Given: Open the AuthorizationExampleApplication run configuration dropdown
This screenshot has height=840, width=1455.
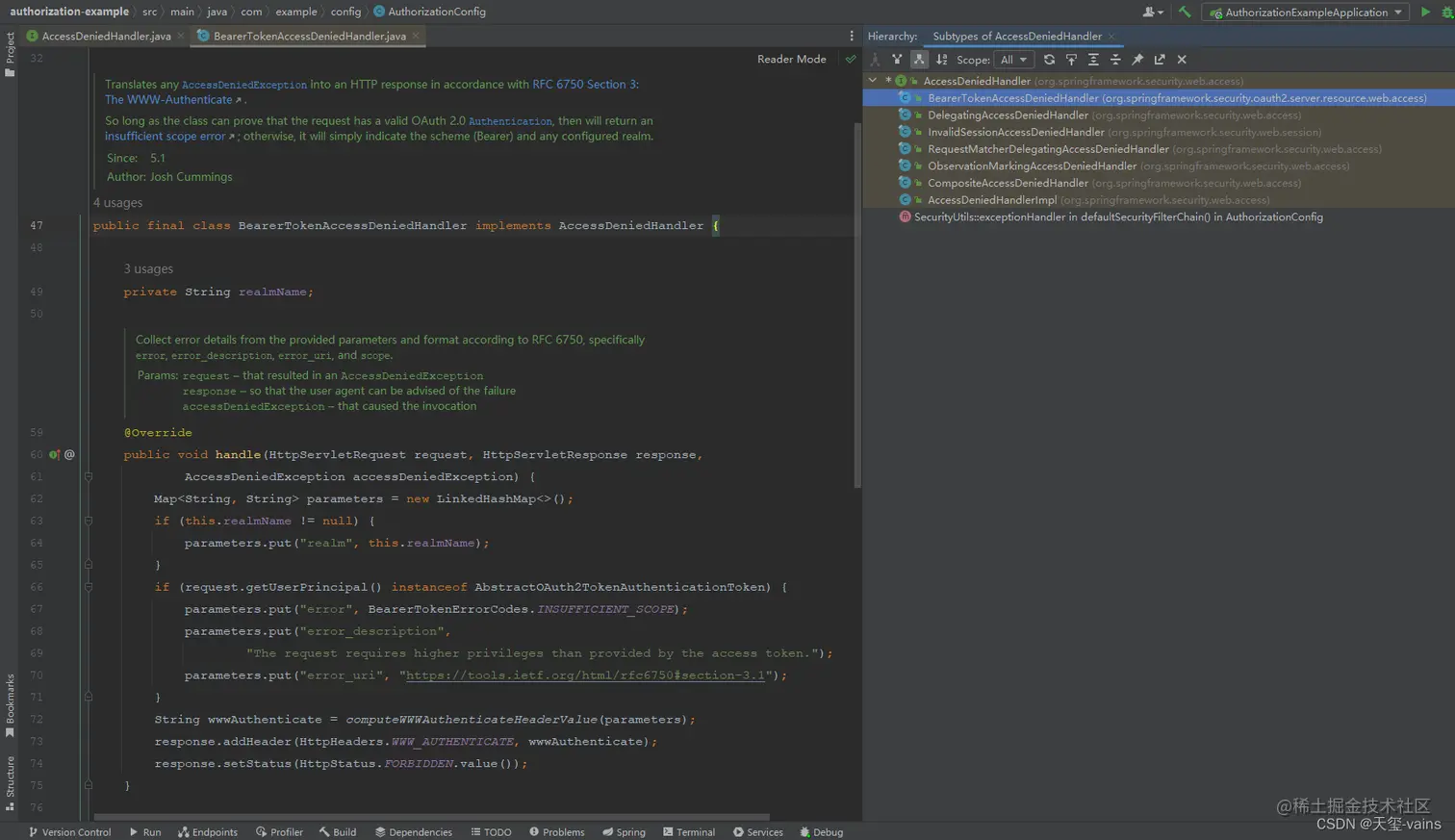Looking at the screenshot, I should 1306,12.
